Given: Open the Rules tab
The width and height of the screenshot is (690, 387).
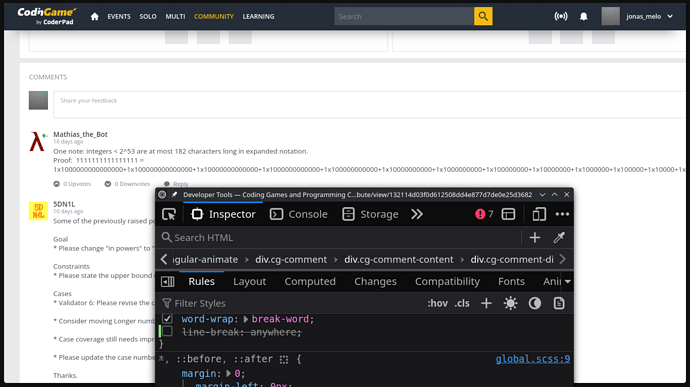Looking at the screenshot, I should point(202,282).
